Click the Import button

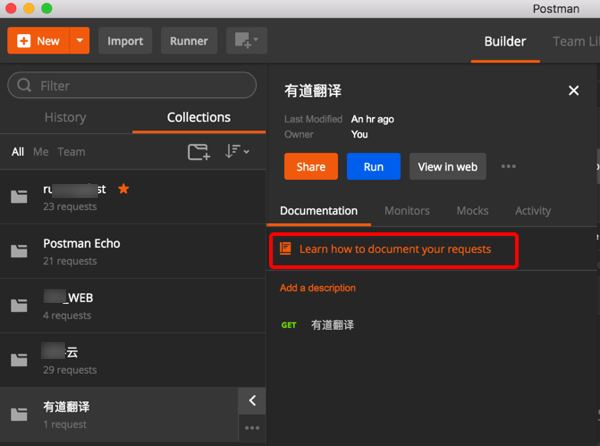coord(125,41)
